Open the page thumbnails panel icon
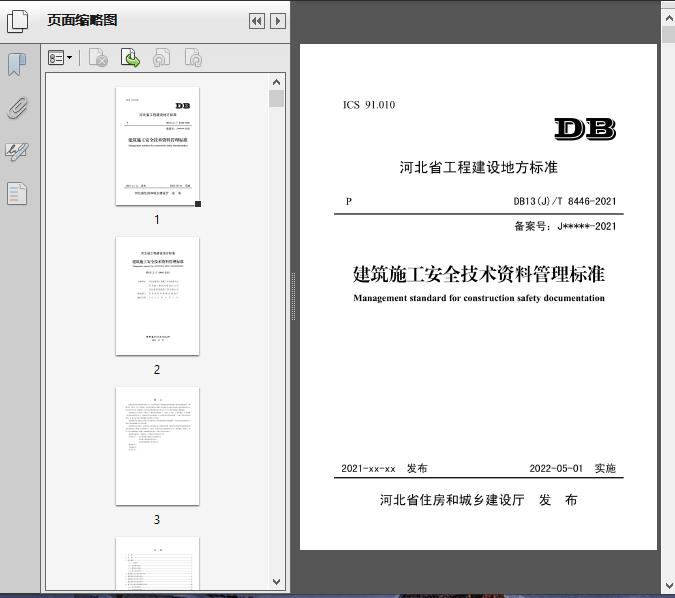Image resolution: width=675 pixels, height=598 pixels. (18, 21)
